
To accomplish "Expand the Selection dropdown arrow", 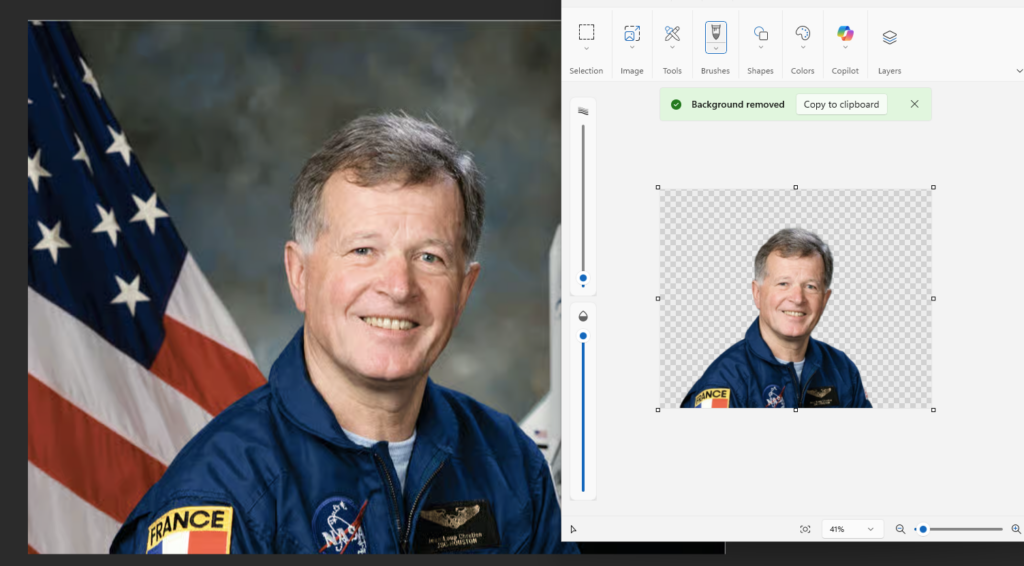I will pos(586,48).
